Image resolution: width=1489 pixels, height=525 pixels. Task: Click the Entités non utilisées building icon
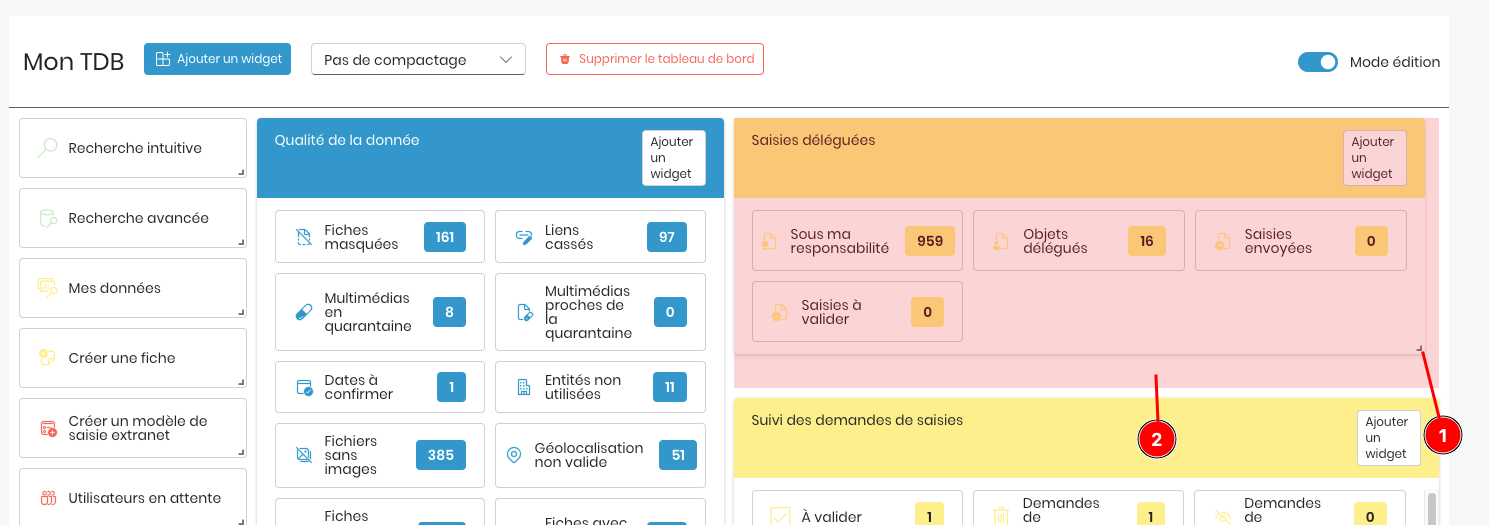tap(523, 387)
